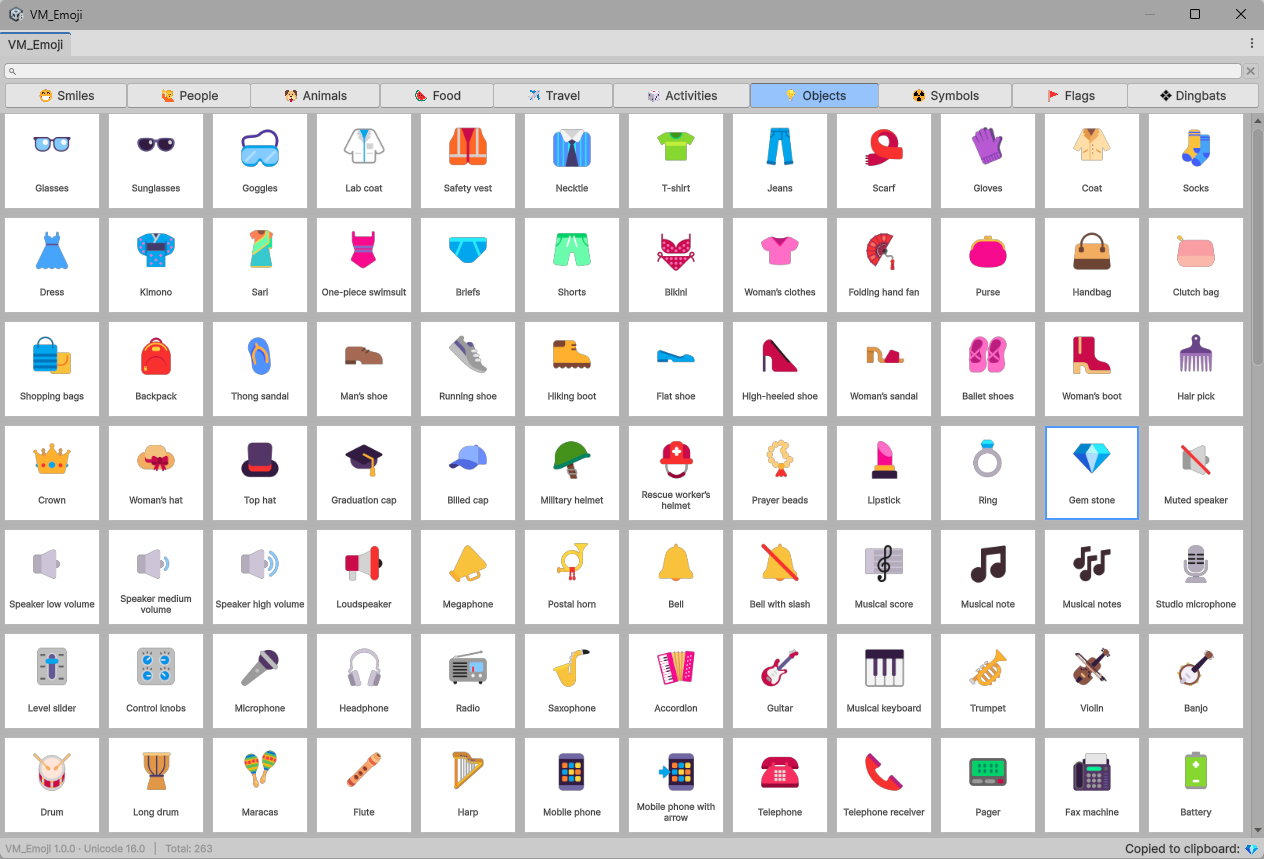1264x859 pixels.
Task: Pick the Battery emoji tile
Action: tap(1196, 785)
